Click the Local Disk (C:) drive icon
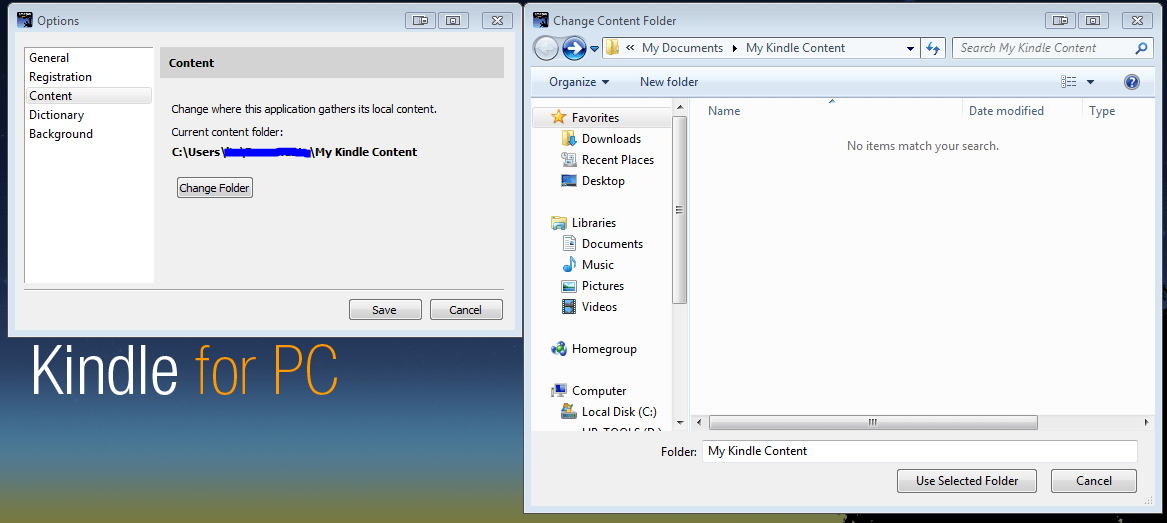 pyautogui.click(x=569, y=411)
